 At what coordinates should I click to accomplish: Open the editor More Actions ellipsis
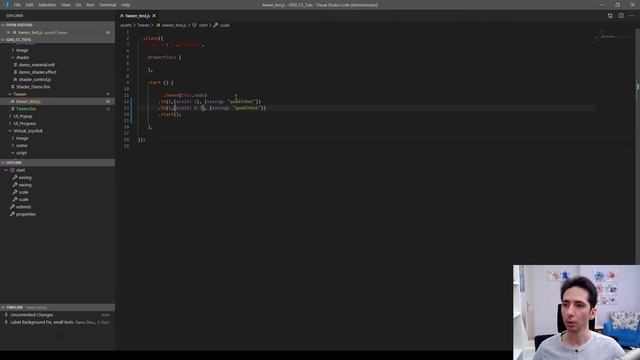(632, 16)
